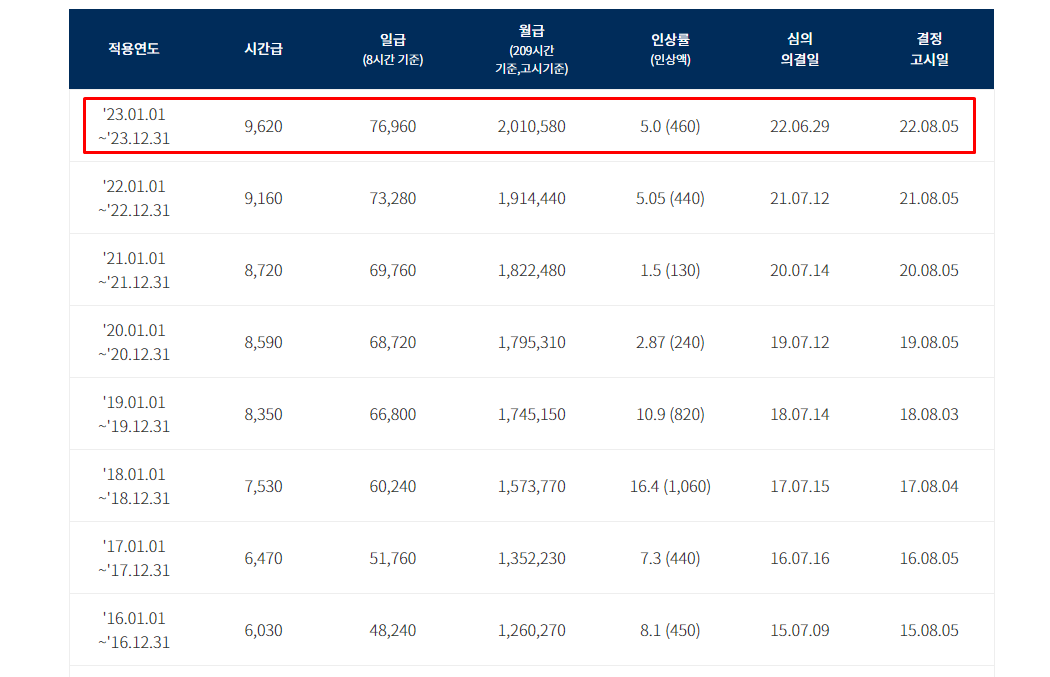Click the 일급 (8시간 기준) header
The image size is (1050, 677).
click(x=393, y=50)
